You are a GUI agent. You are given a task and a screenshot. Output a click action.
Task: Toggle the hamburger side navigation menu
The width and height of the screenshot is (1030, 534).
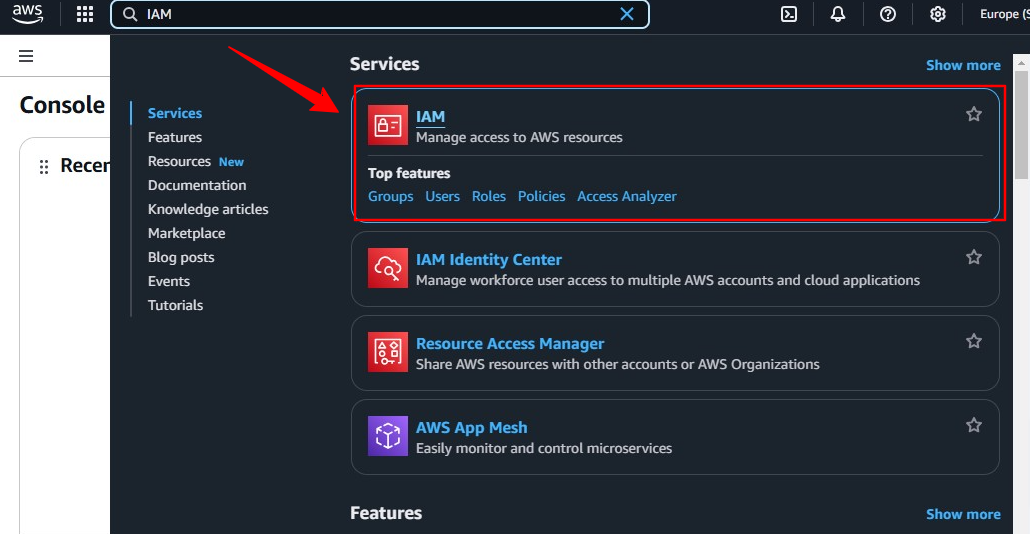tap(26, 56)
